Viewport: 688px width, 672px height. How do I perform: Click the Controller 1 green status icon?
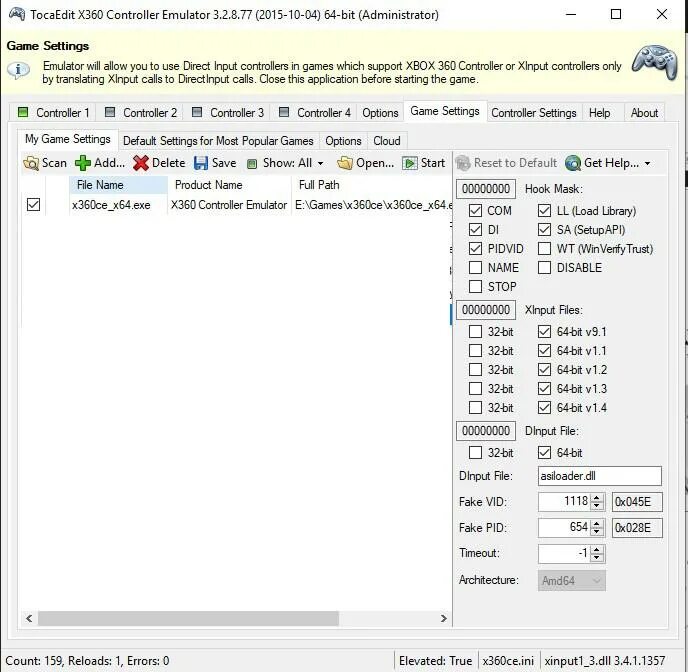click(x=23, y=112)
